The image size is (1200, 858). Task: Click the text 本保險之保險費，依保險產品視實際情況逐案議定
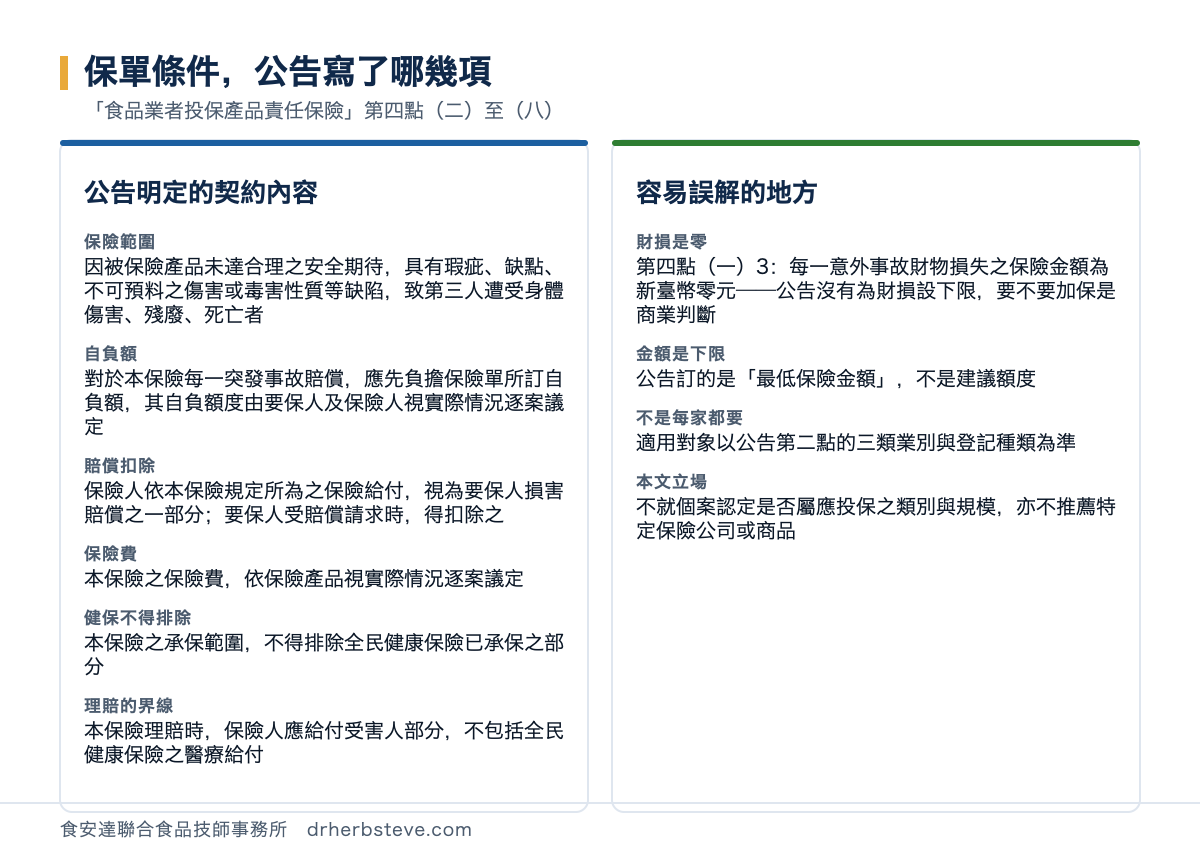303,579
